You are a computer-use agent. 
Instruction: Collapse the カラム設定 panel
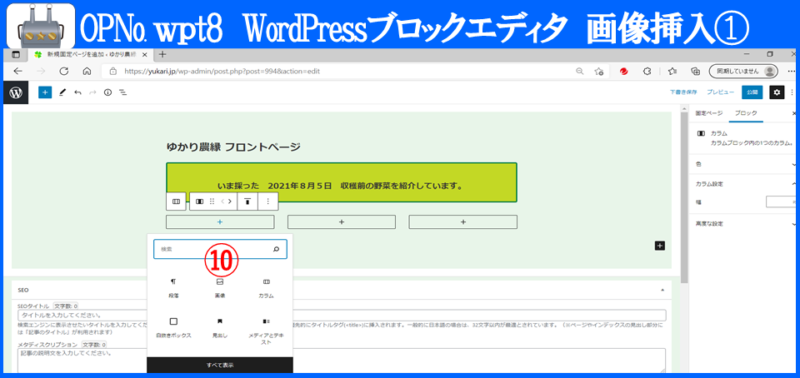click(x=744, y=184)
